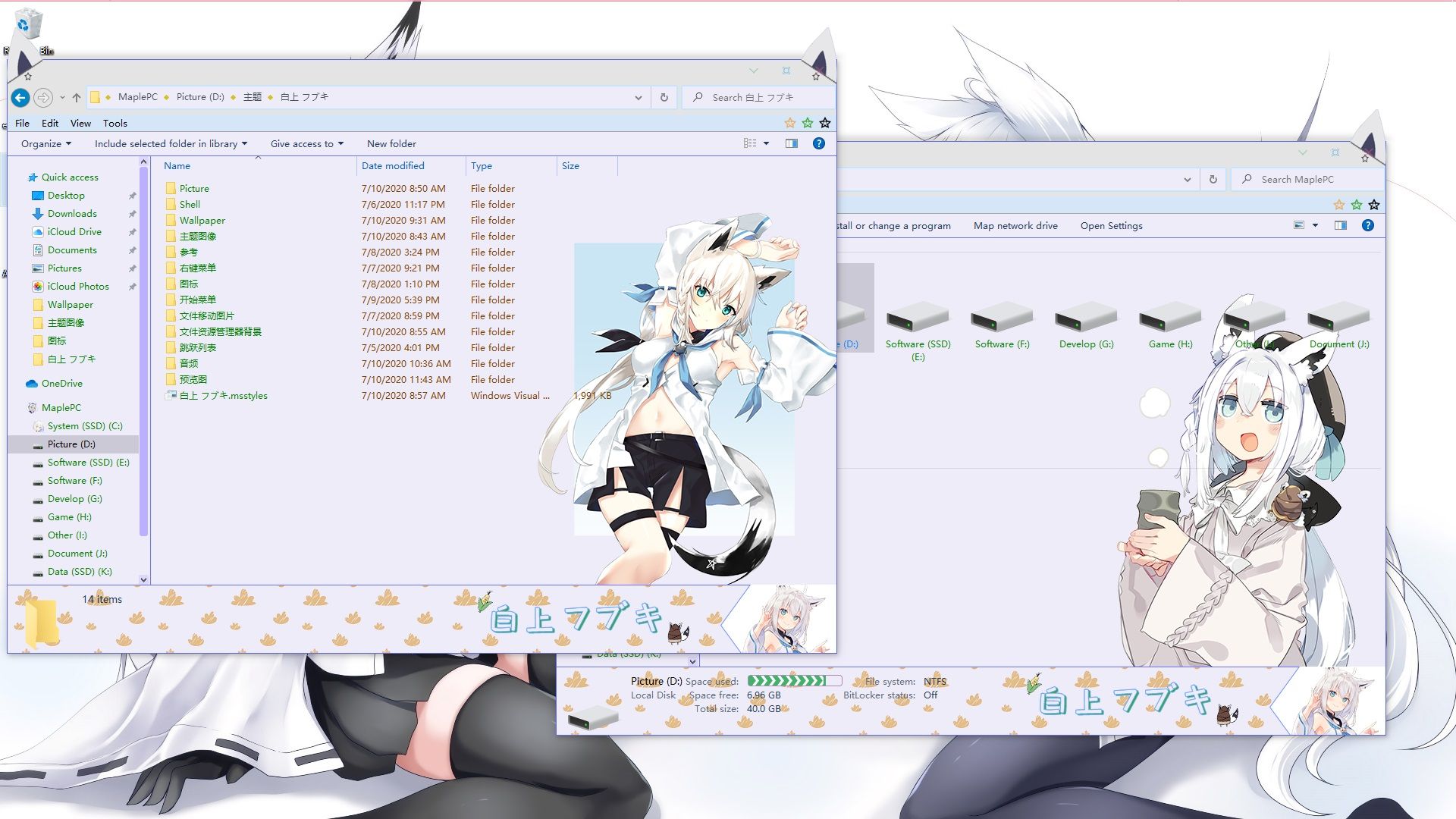
Task: Open the Recycle Bin on desktop
Action: [x=28, y=30]
